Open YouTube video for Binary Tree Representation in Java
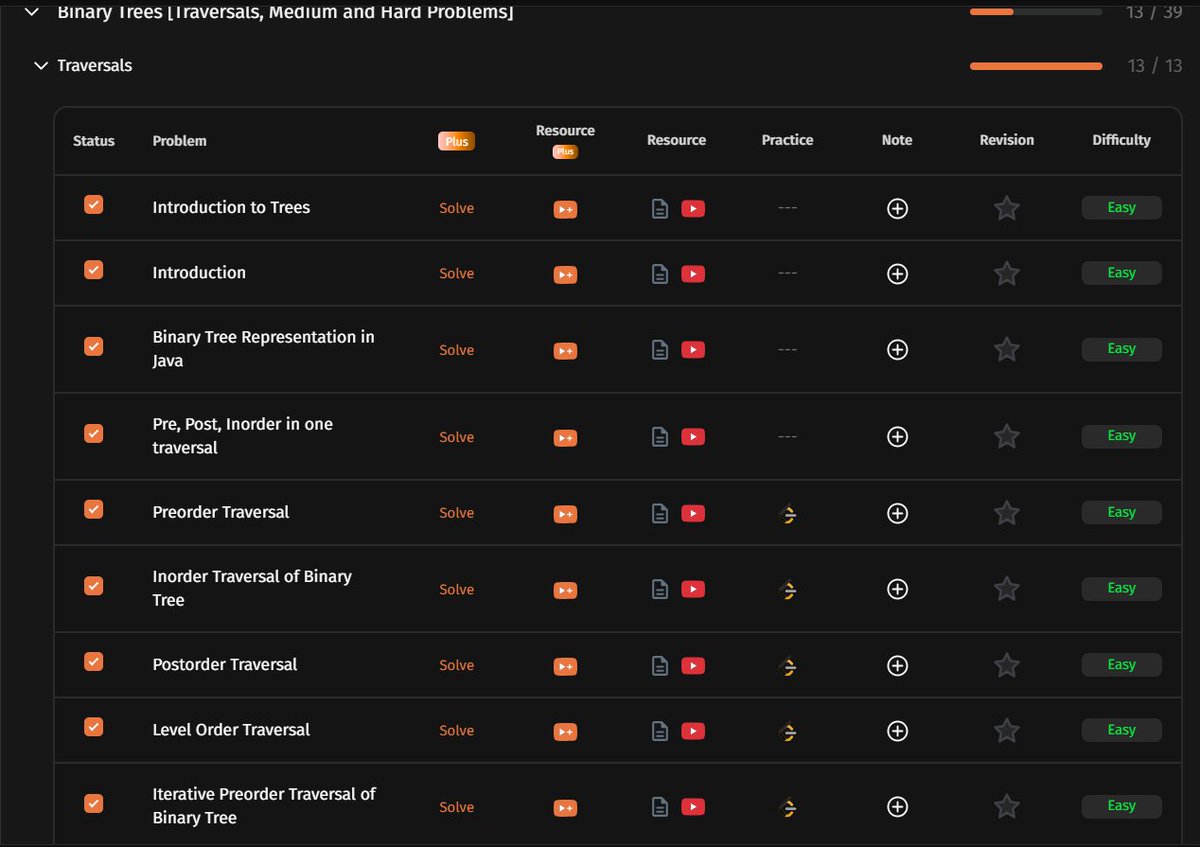This screenshot has height=847, width=1200. coord(693,349)
